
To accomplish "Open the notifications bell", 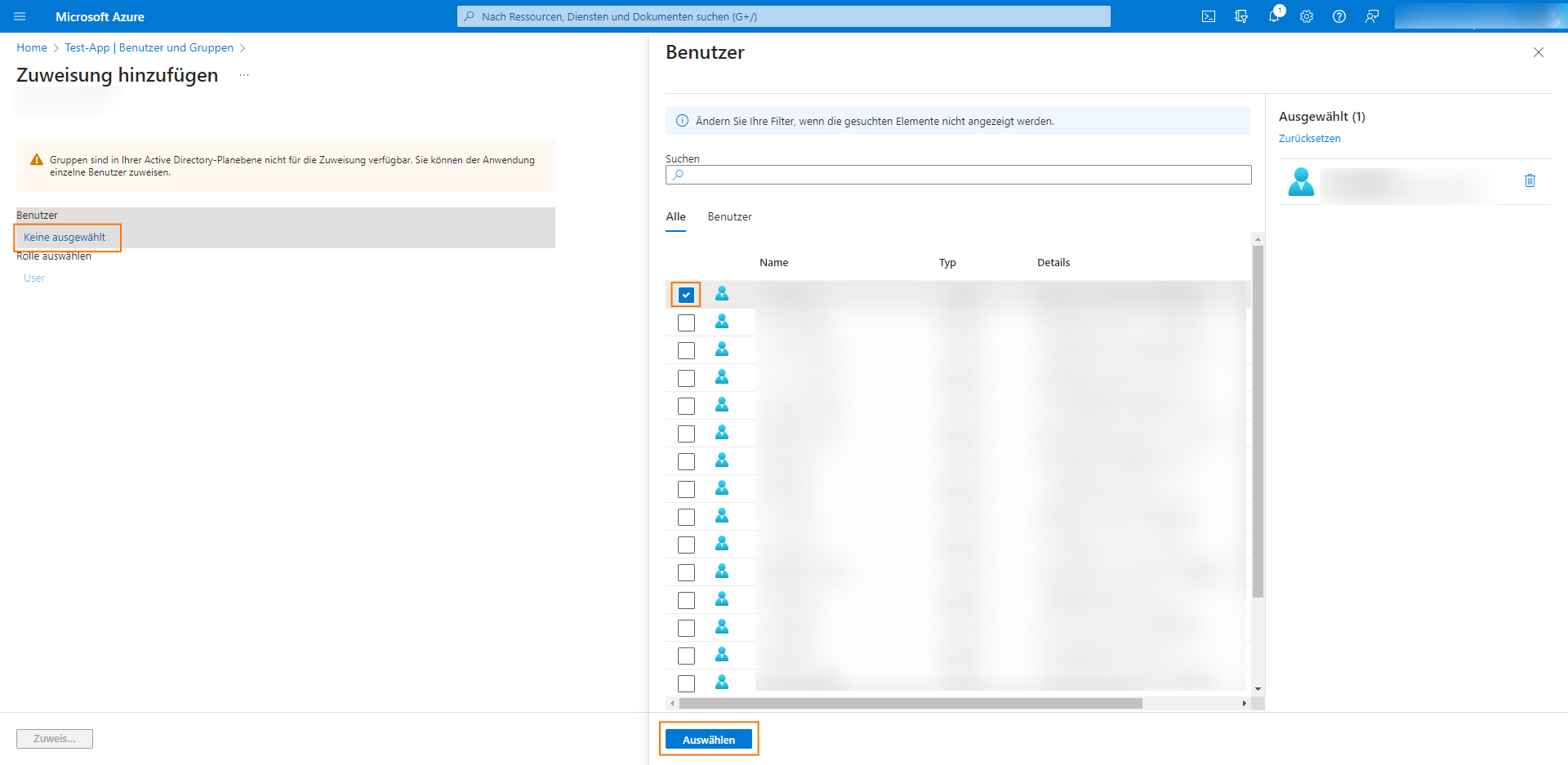I will click(x=1274, y=16).
